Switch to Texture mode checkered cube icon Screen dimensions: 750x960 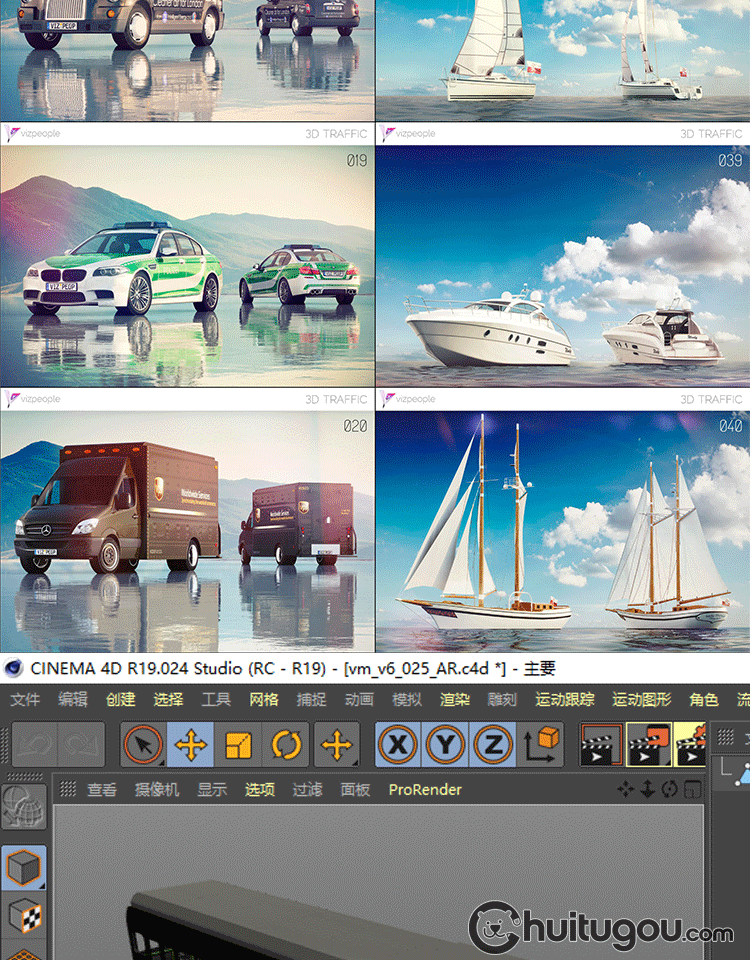(24, 917)
